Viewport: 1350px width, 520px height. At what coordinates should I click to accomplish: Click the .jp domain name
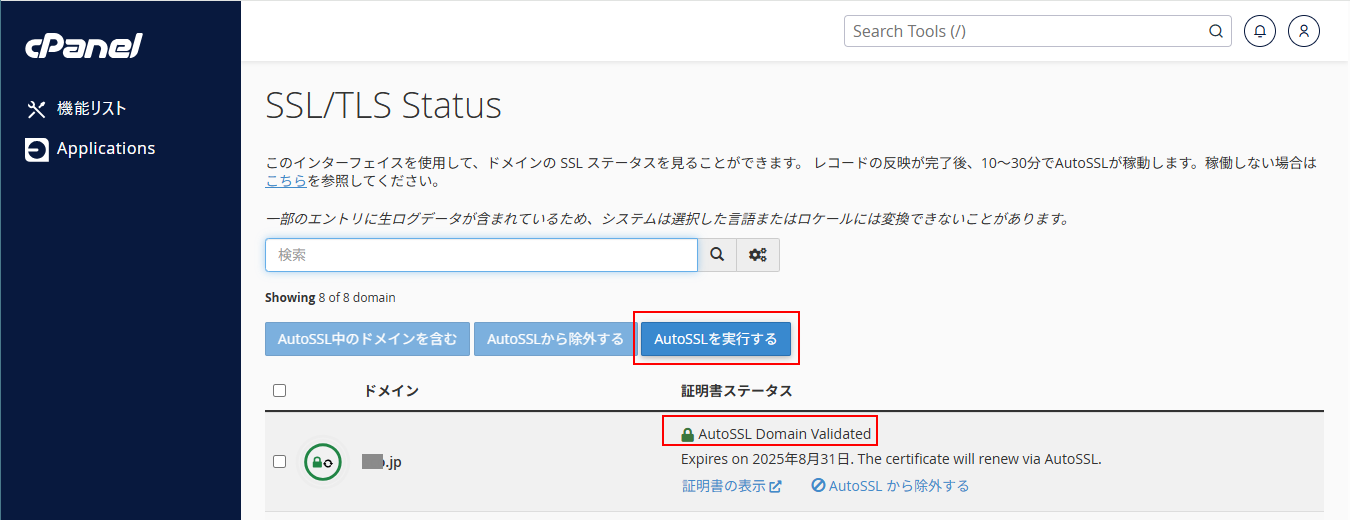pos(382,462)
